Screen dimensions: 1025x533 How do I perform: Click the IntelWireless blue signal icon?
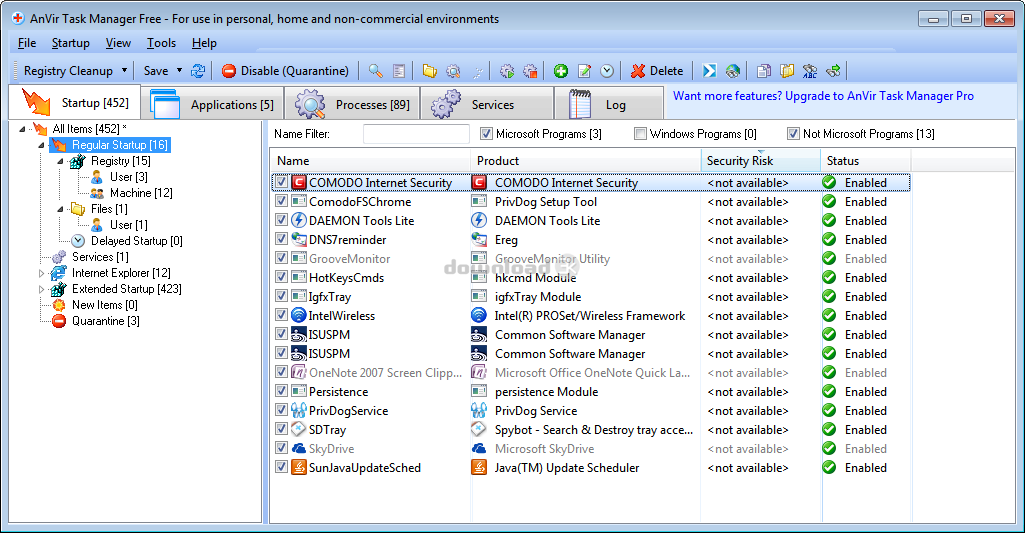click(x=299, y=315)
